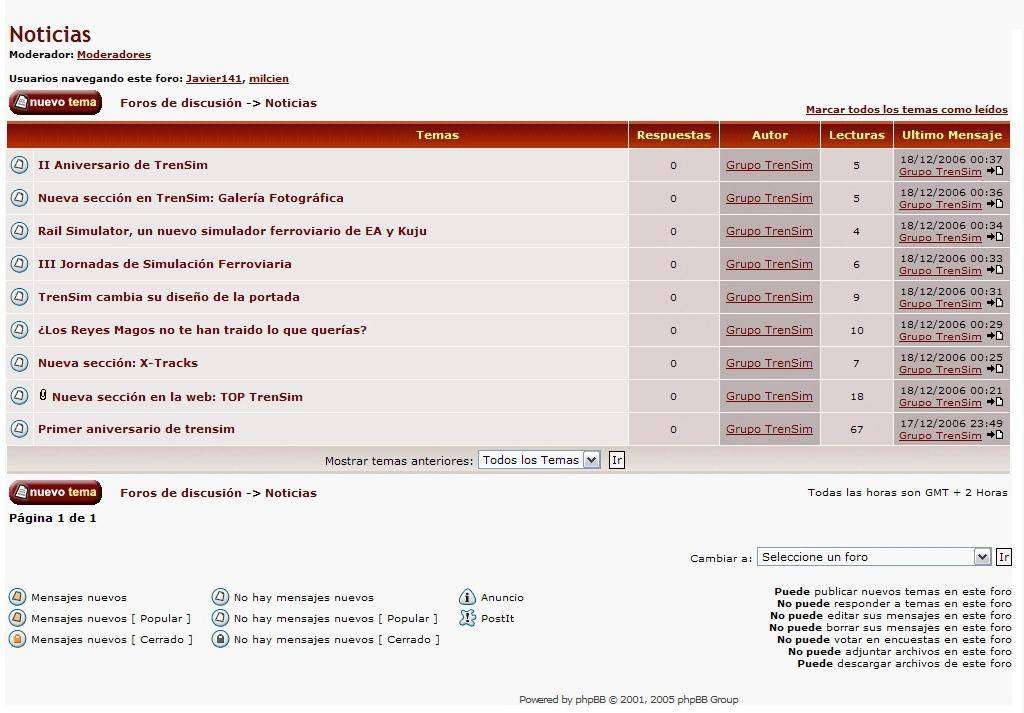Click latest-post icon in 'Los Reyes Magos' row
This screenshot has height=713, width=1024.
pos(995,336)
